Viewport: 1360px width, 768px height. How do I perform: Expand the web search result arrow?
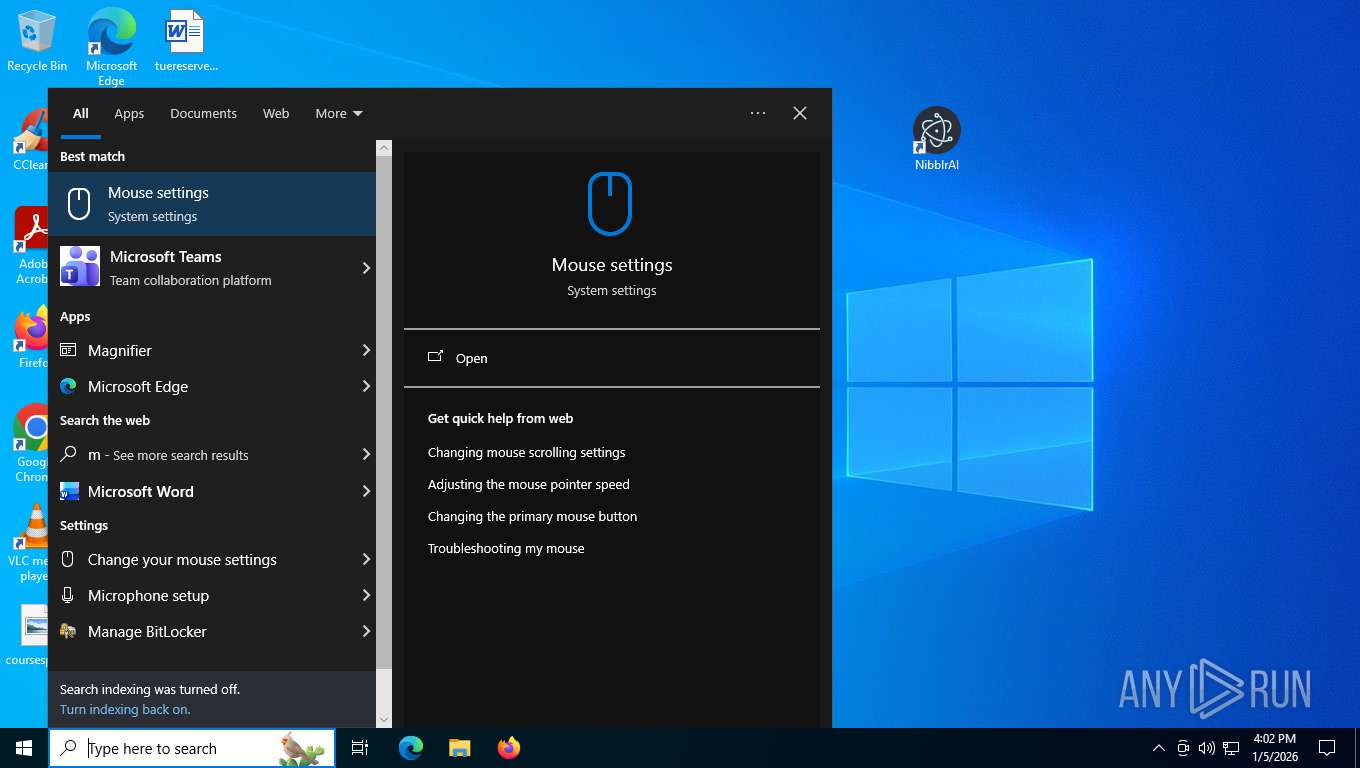[366, 454]
